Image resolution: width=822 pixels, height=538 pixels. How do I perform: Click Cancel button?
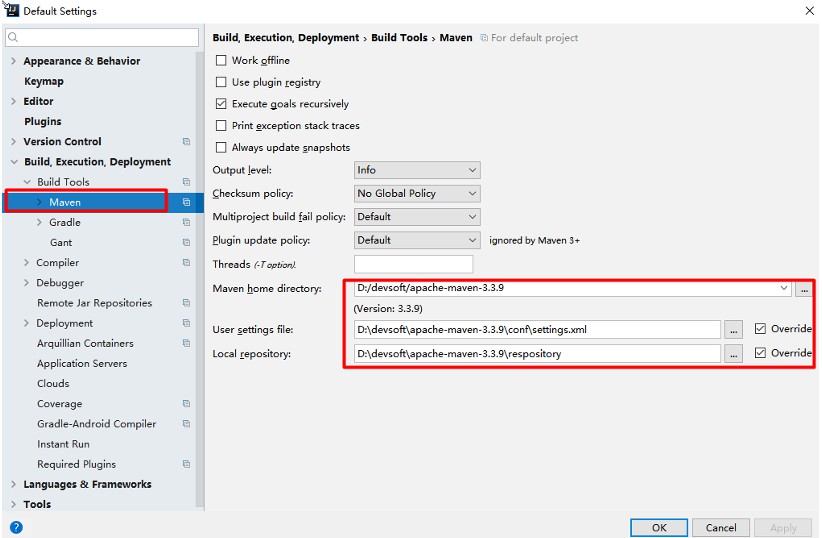tap(721, 528)
